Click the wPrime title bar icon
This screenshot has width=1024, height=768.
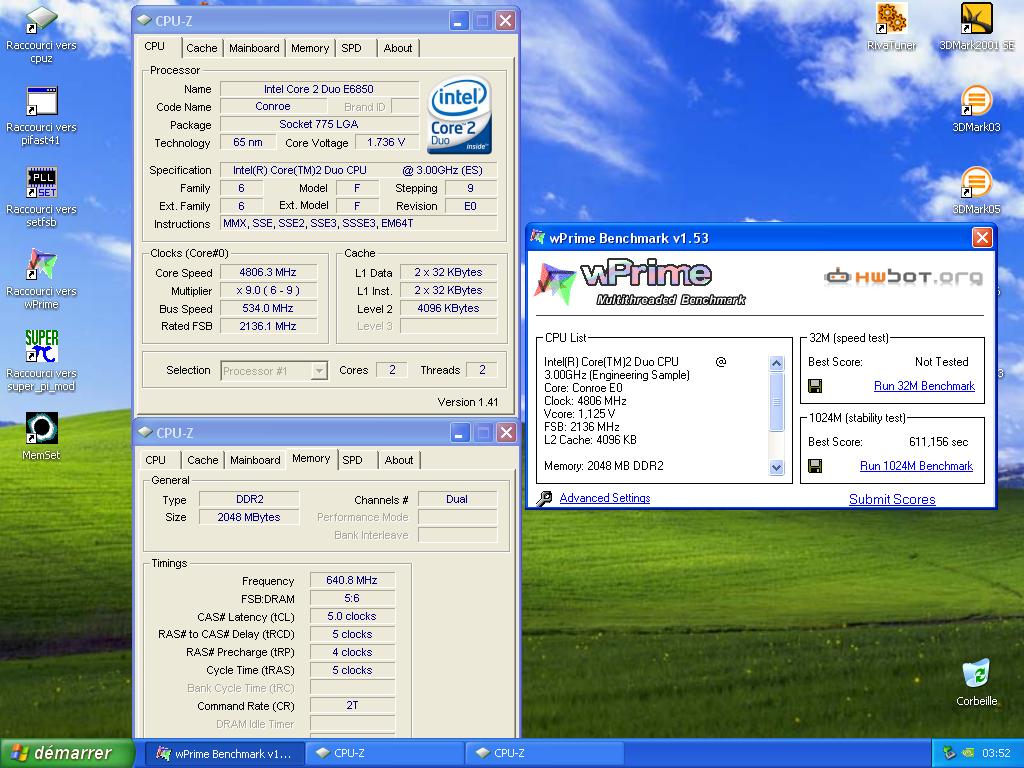[x=537, y=237]
